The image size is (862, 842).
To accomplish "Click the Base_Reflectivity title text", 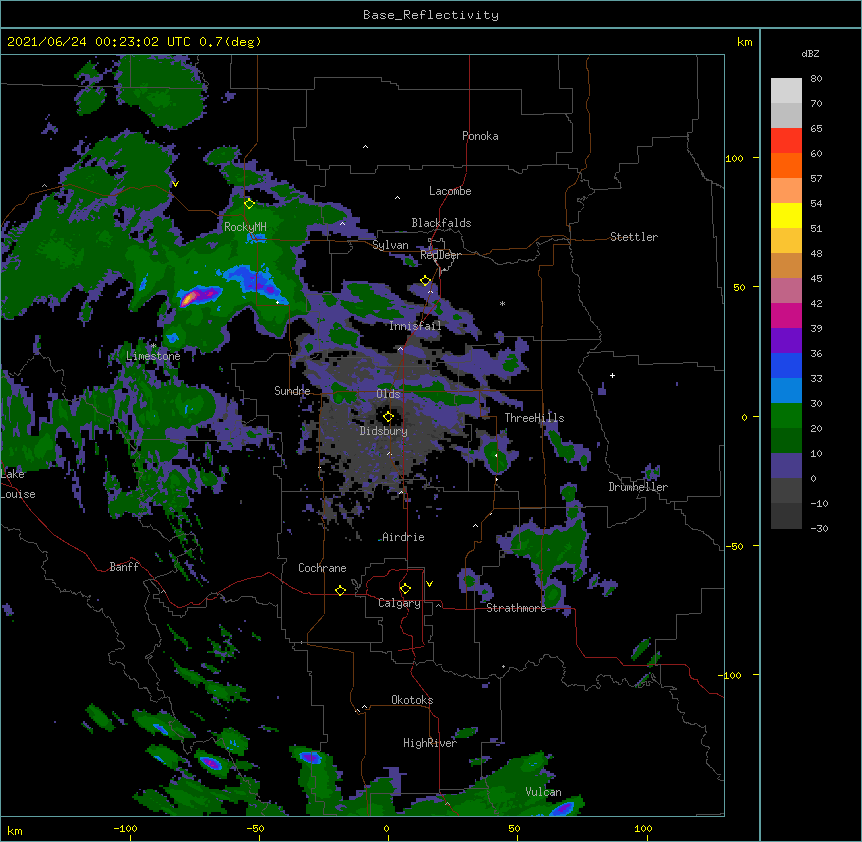I will (431, 15).
